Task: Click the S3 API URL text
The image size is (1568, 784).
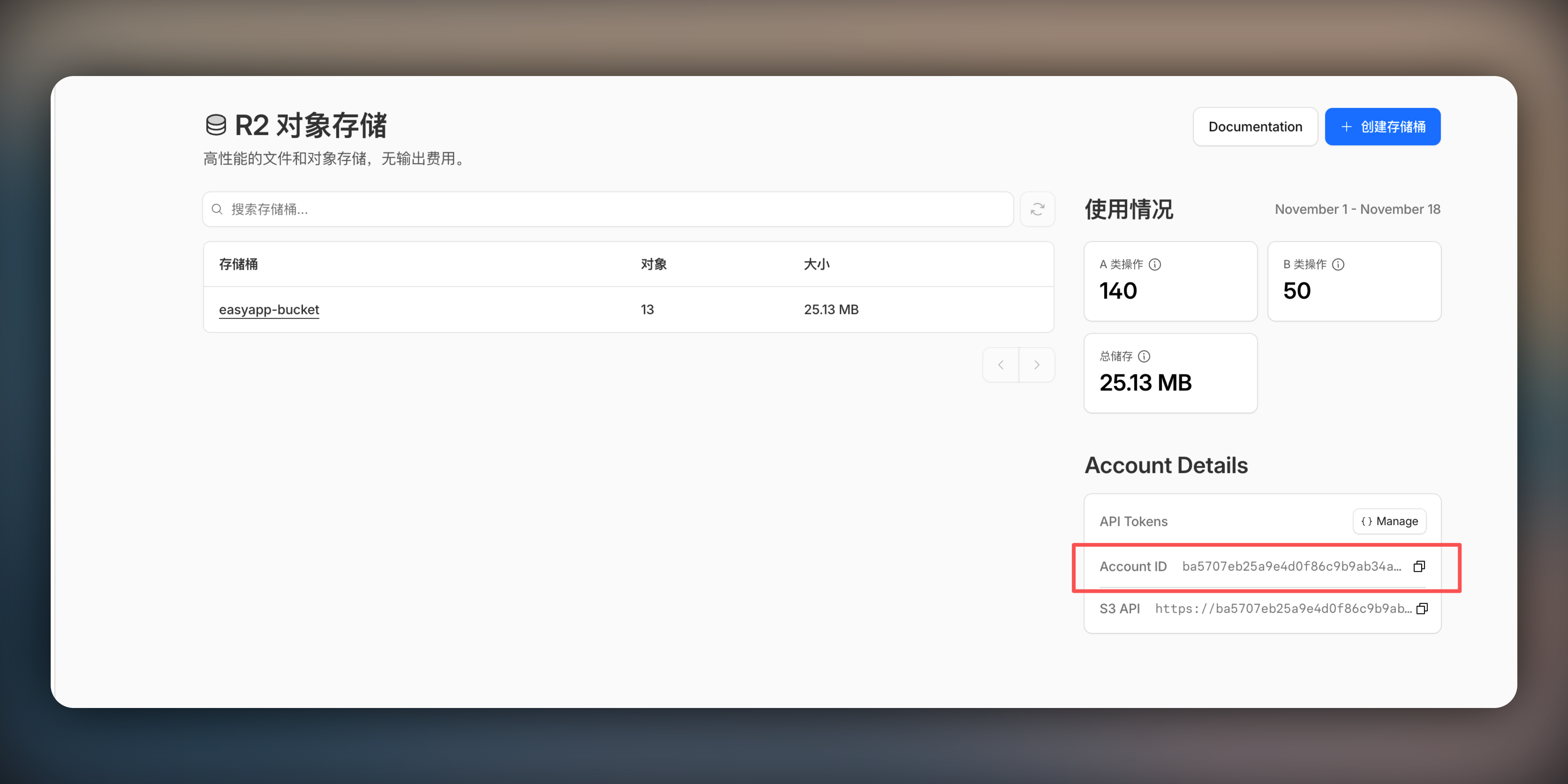Action: point(1282,609)
